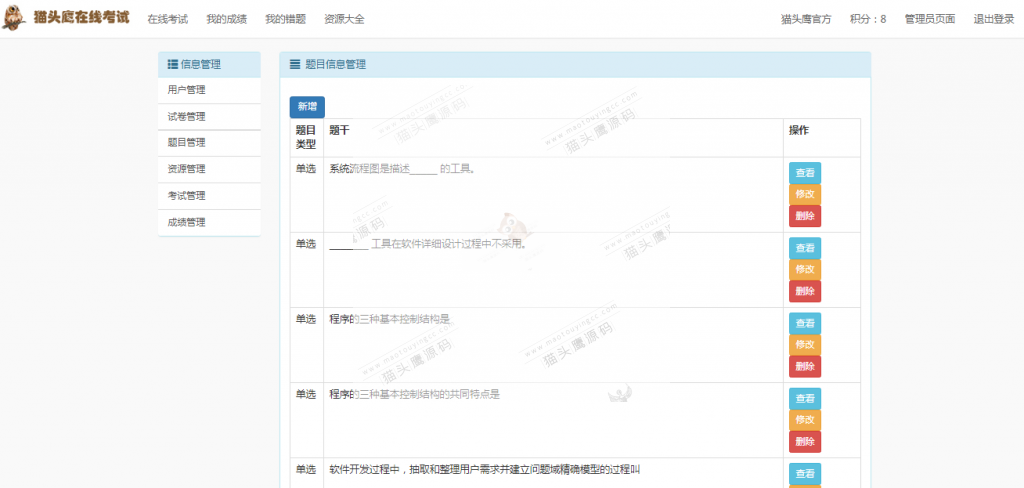Click the 信息管理 sidebar heading
The height and width of the screenshot is (488, 1024).
[x=200, y=65]
